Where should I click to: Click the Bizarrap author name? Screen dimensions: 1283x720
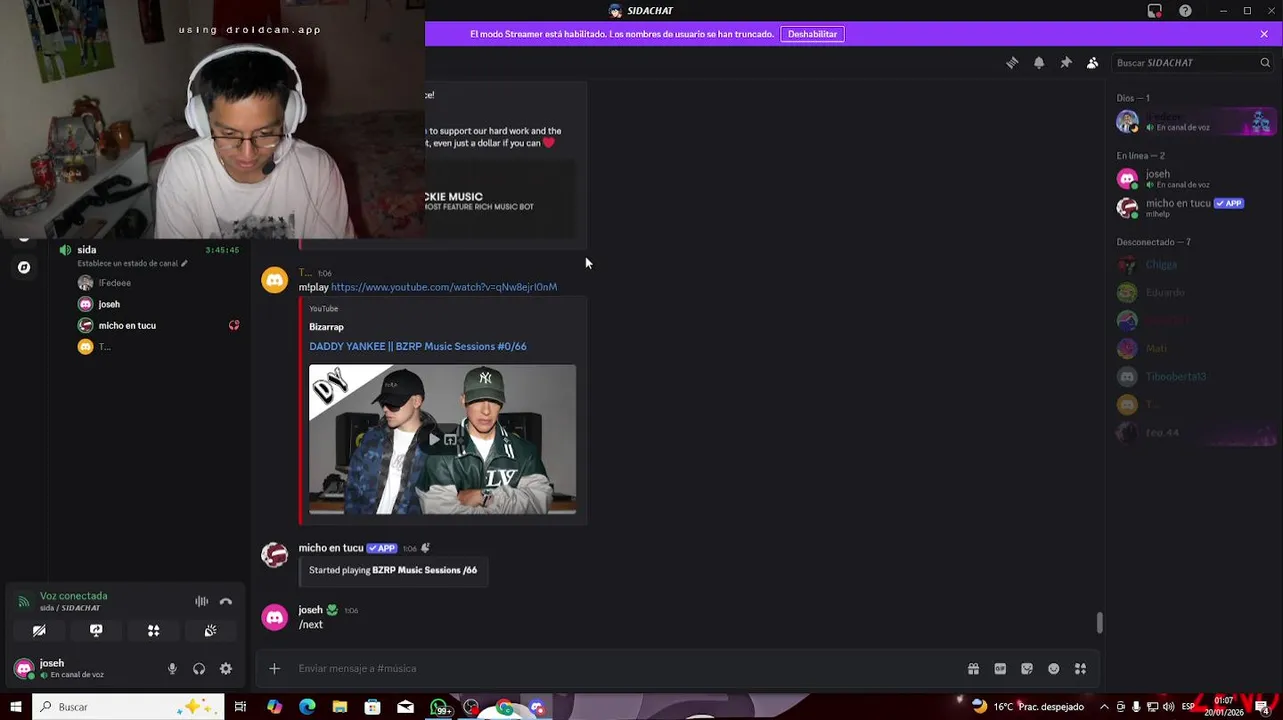pos(326,327)
